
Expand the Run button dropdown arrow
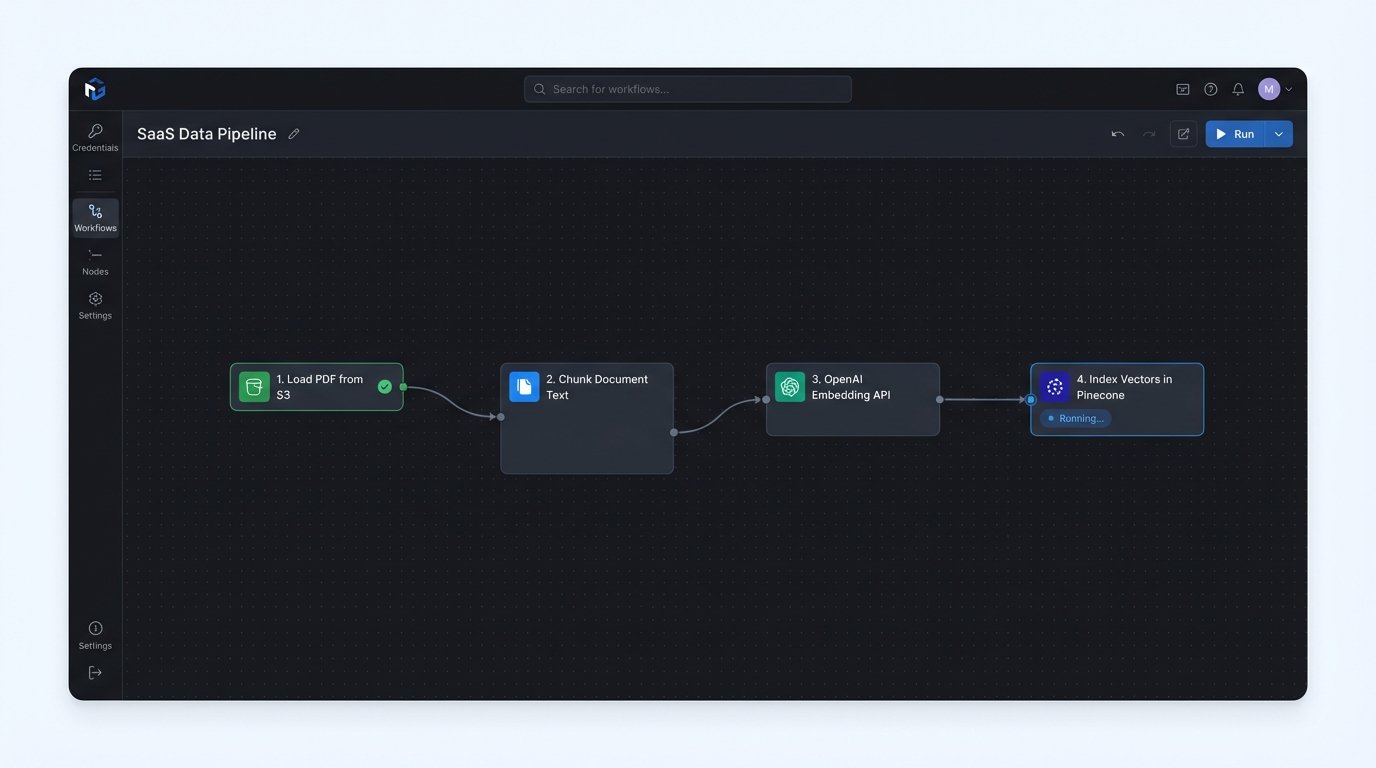coord(1279,134)
